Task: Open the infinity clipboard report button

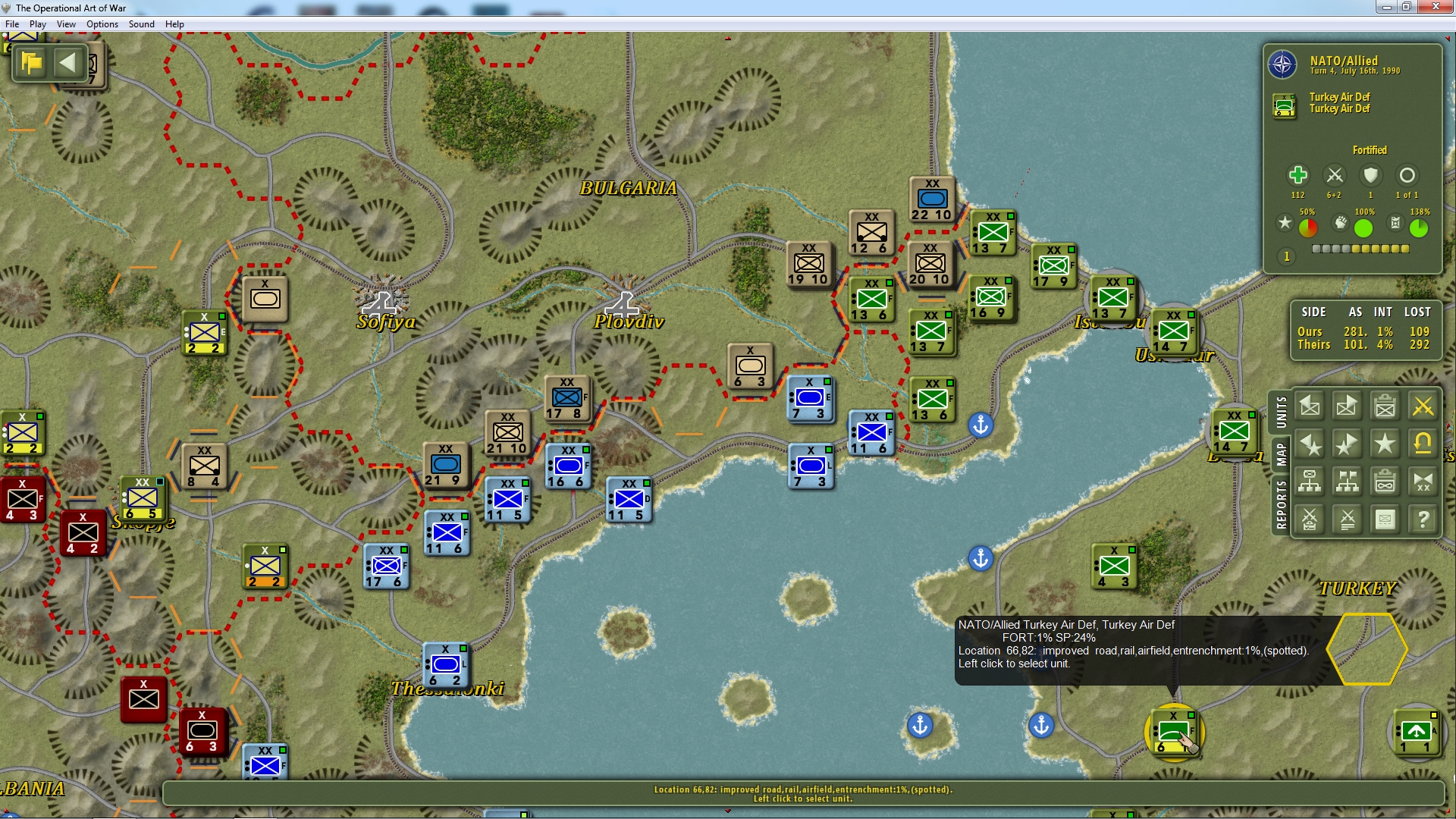Action: pos(1385,482)
